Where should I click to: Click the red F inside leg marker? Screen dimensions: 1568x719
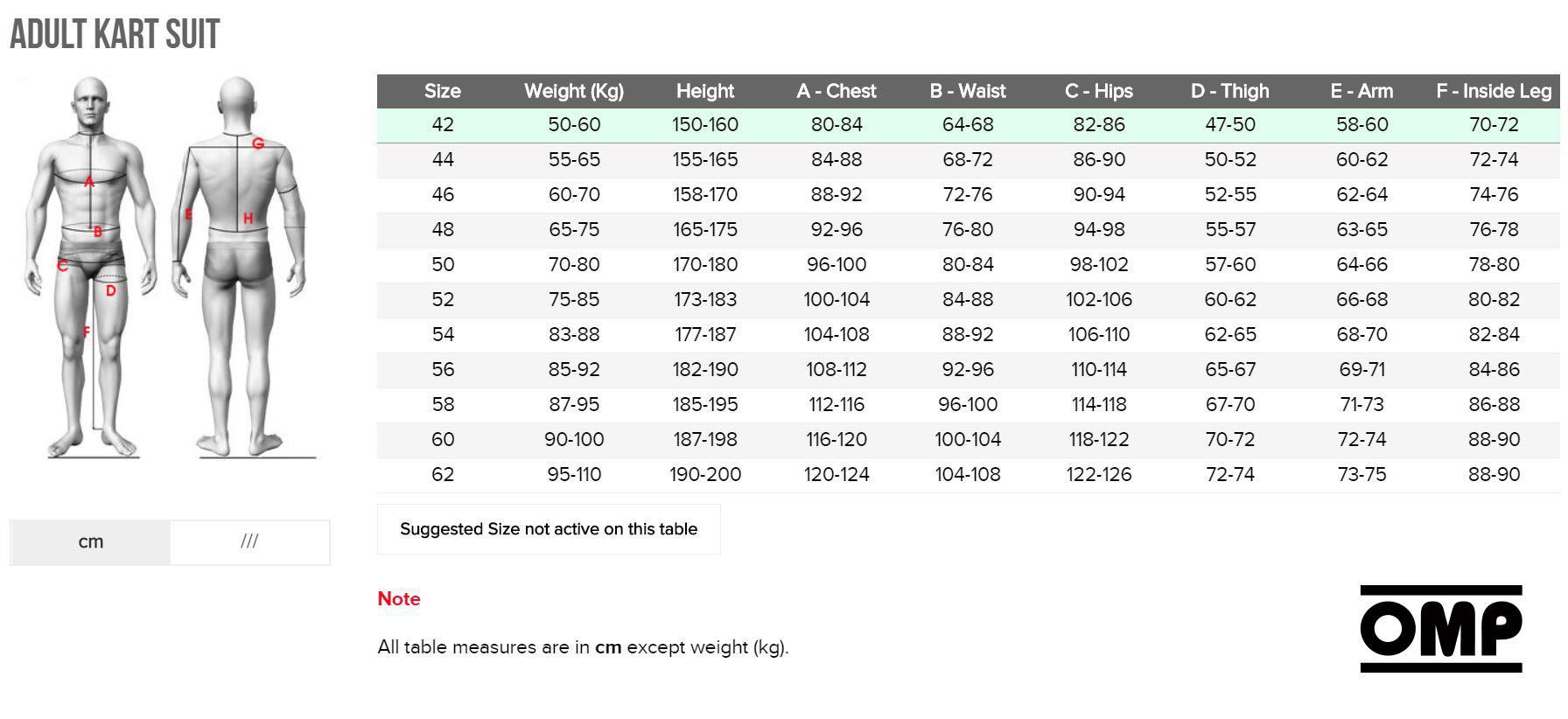click(86, 332)
